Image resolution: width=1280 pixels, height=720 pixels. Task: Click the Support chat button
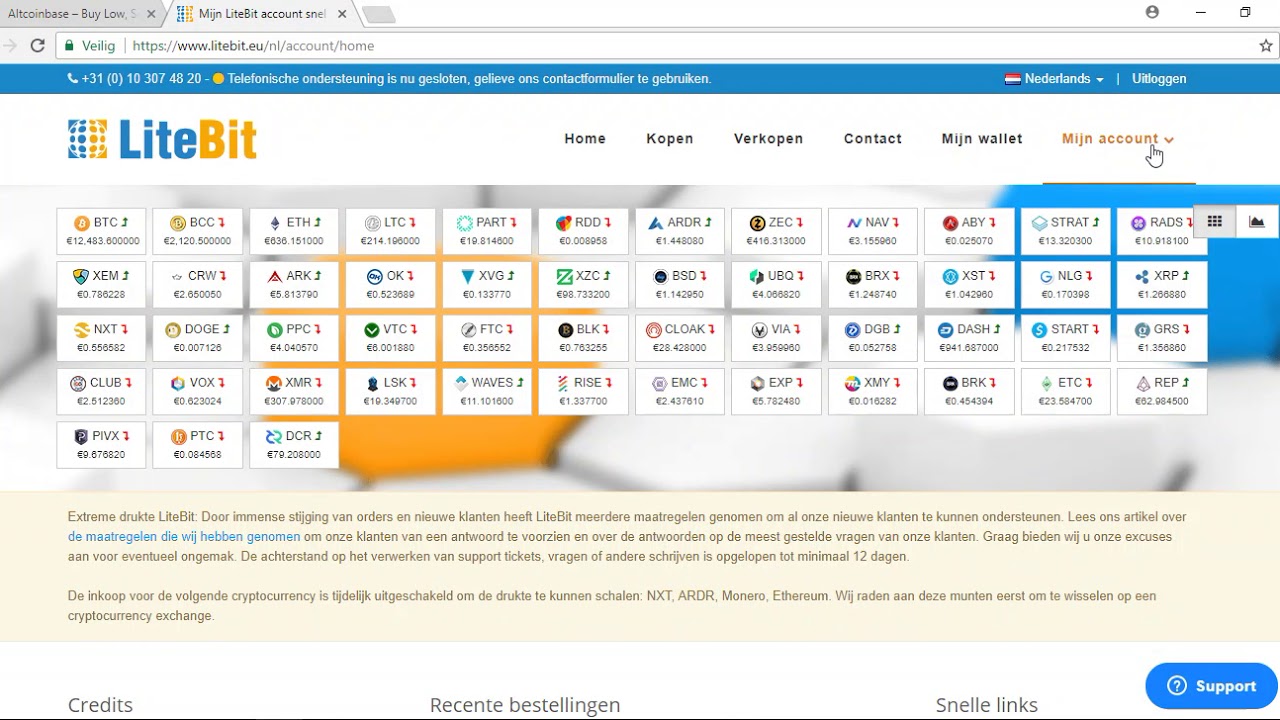pyautogui.click(x=1211, y=686)
